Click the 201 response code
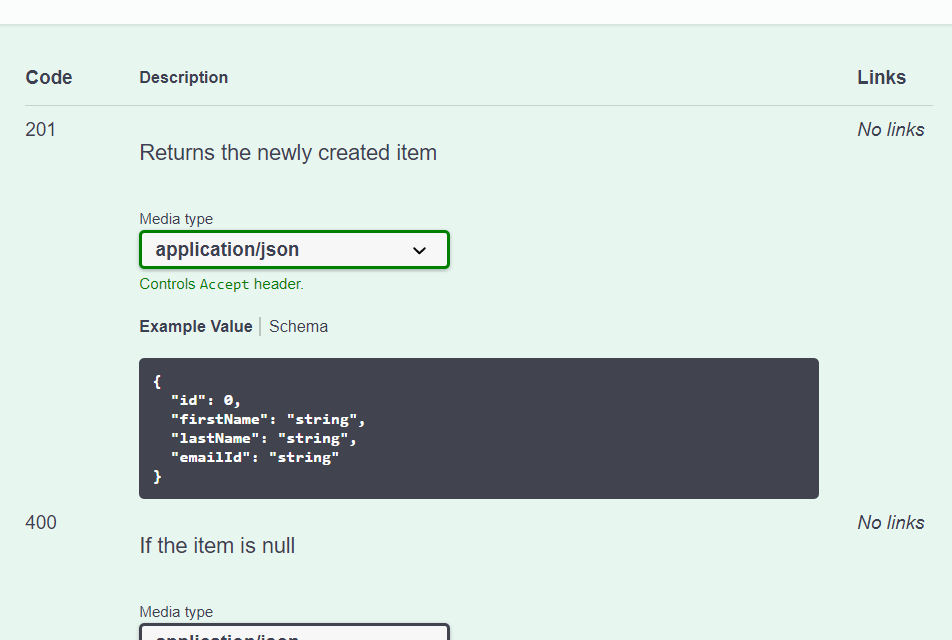The height and width of the screenshot is (640, 952). click(x=41, y=129)
